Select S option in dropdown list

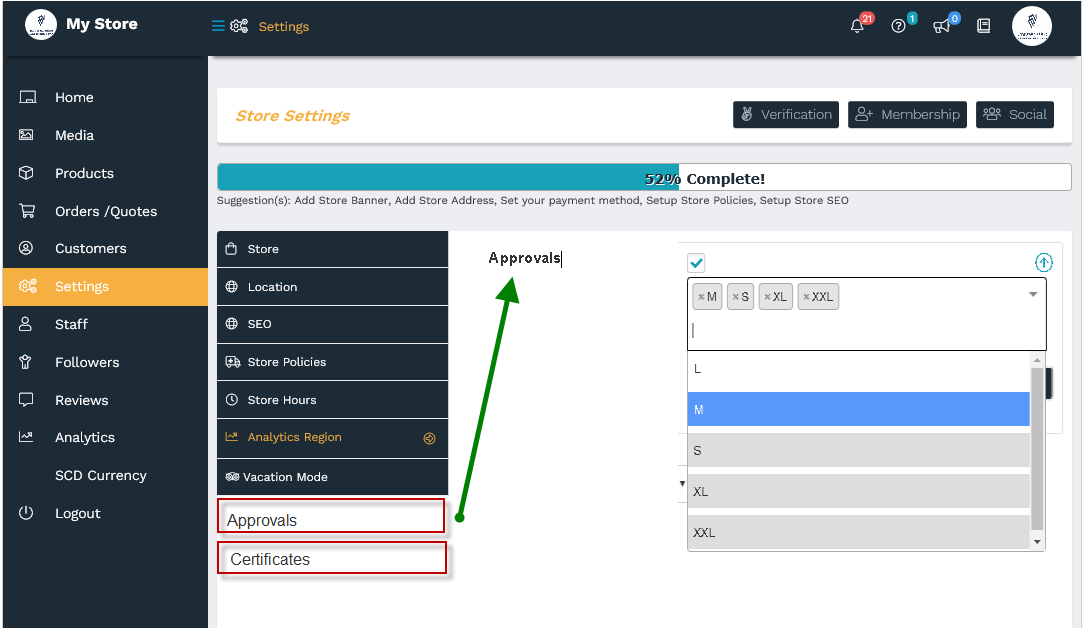pos(859,450)
